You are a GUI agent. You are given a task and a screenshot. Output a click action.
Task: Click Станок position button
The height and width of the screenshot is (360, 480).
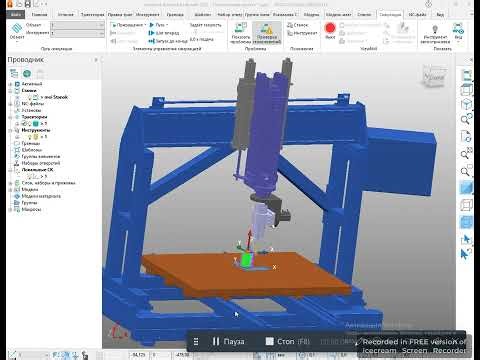click(x=298, y=25)
